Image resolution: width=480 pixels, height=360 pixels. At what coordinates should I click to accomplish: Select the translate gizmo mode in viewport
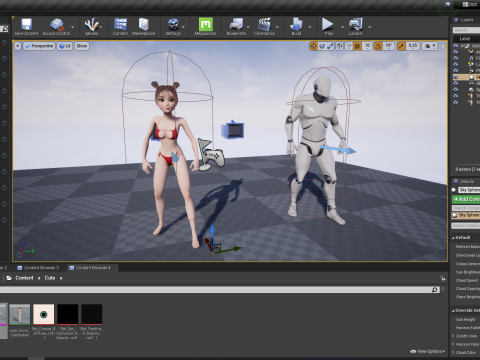point(313,46)
